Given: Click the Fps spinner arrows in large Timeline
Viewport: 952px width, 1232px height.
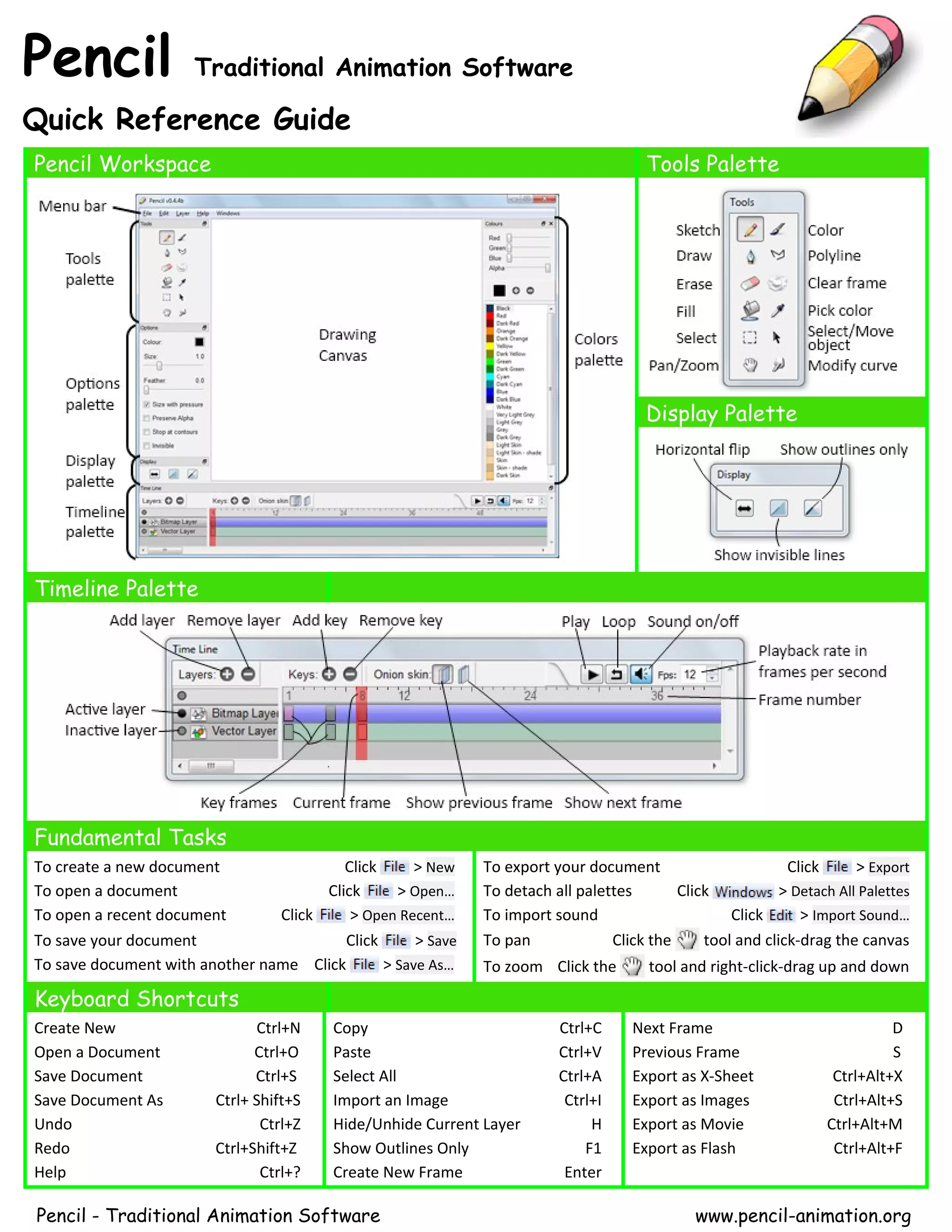Looking at the screenshot, I should click(x=712, y=674).
